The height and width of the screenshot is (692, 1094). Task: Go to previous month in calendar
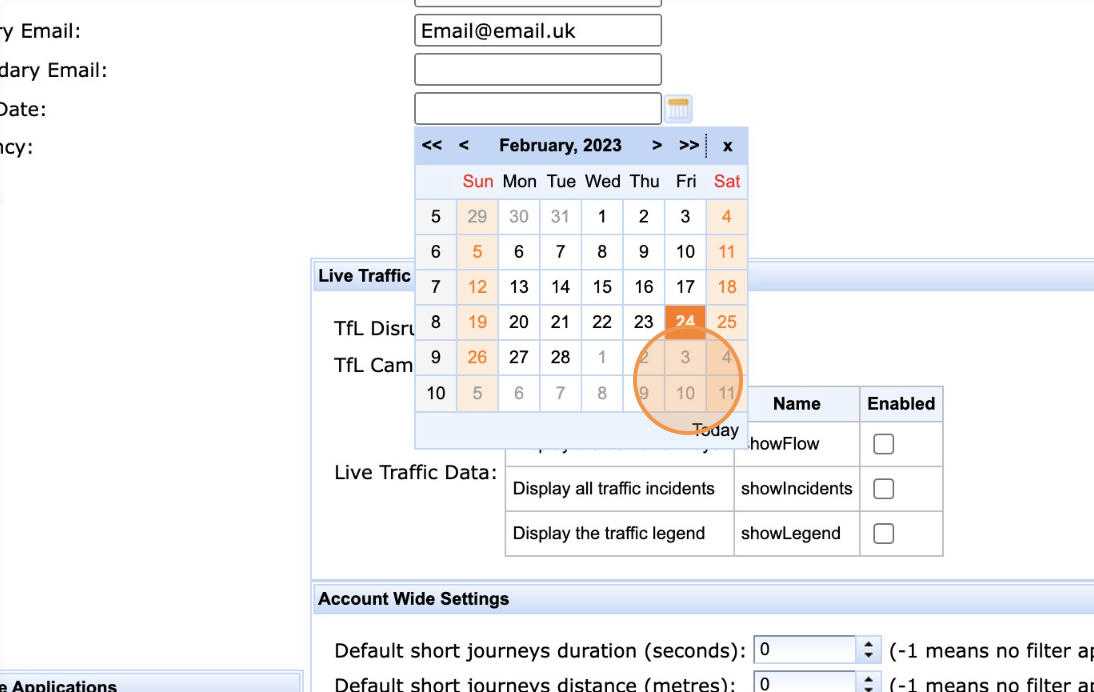[x=464, y=145]
